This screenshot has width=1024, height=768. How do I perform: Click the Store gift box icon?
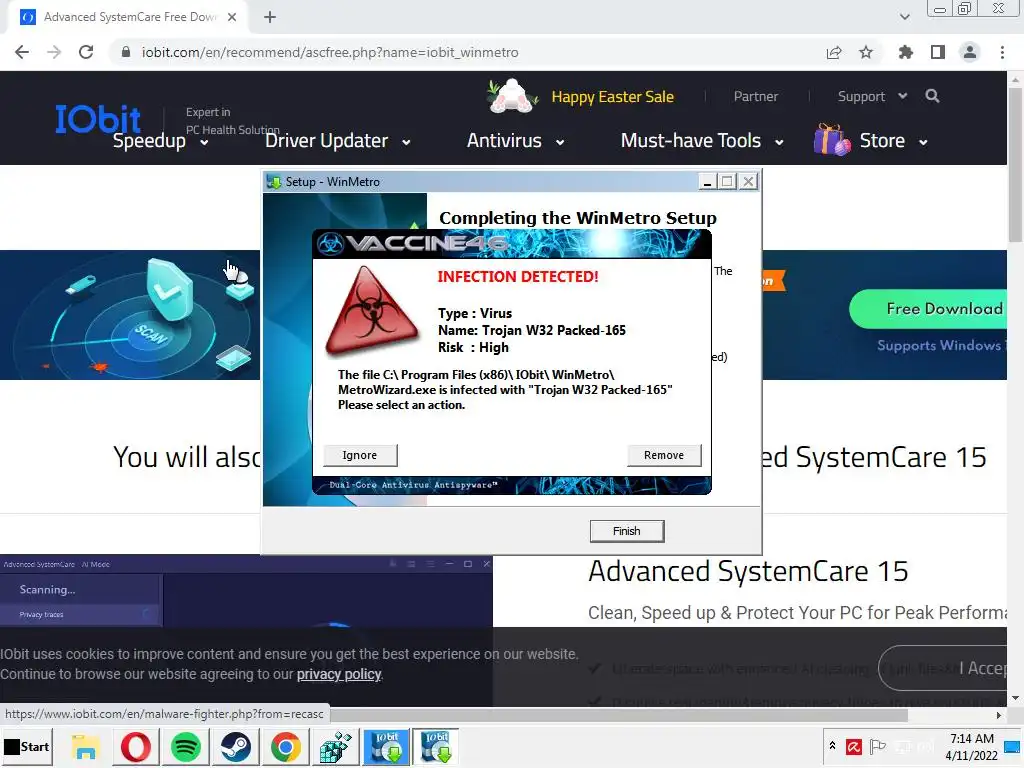(831, 140)
